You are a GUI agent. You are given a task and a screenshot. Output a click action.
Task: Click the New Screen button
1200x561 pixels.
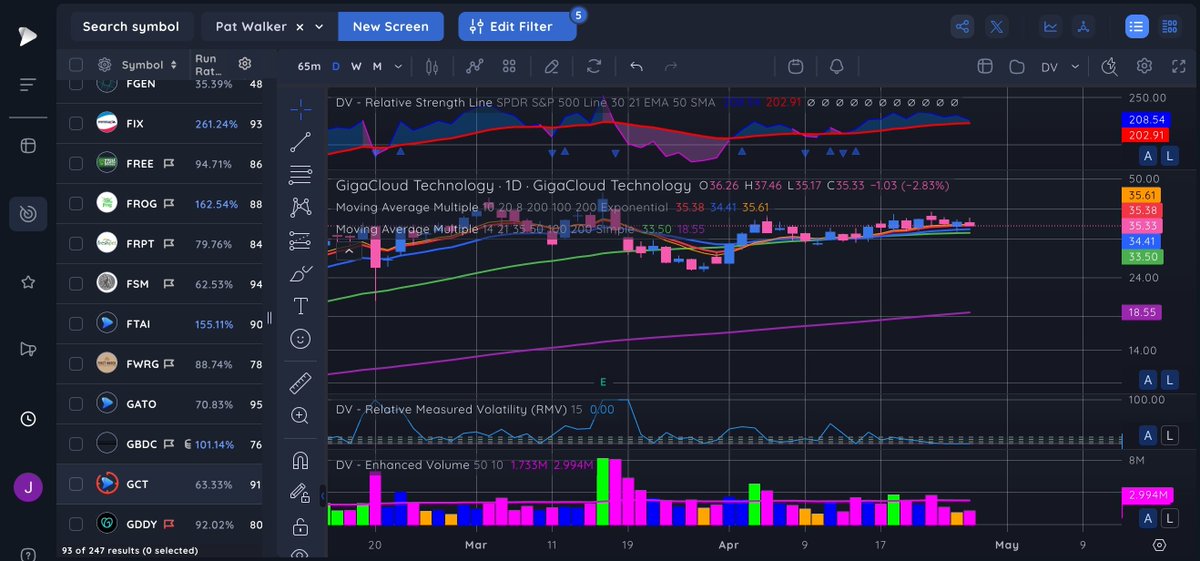coord(391,27)
